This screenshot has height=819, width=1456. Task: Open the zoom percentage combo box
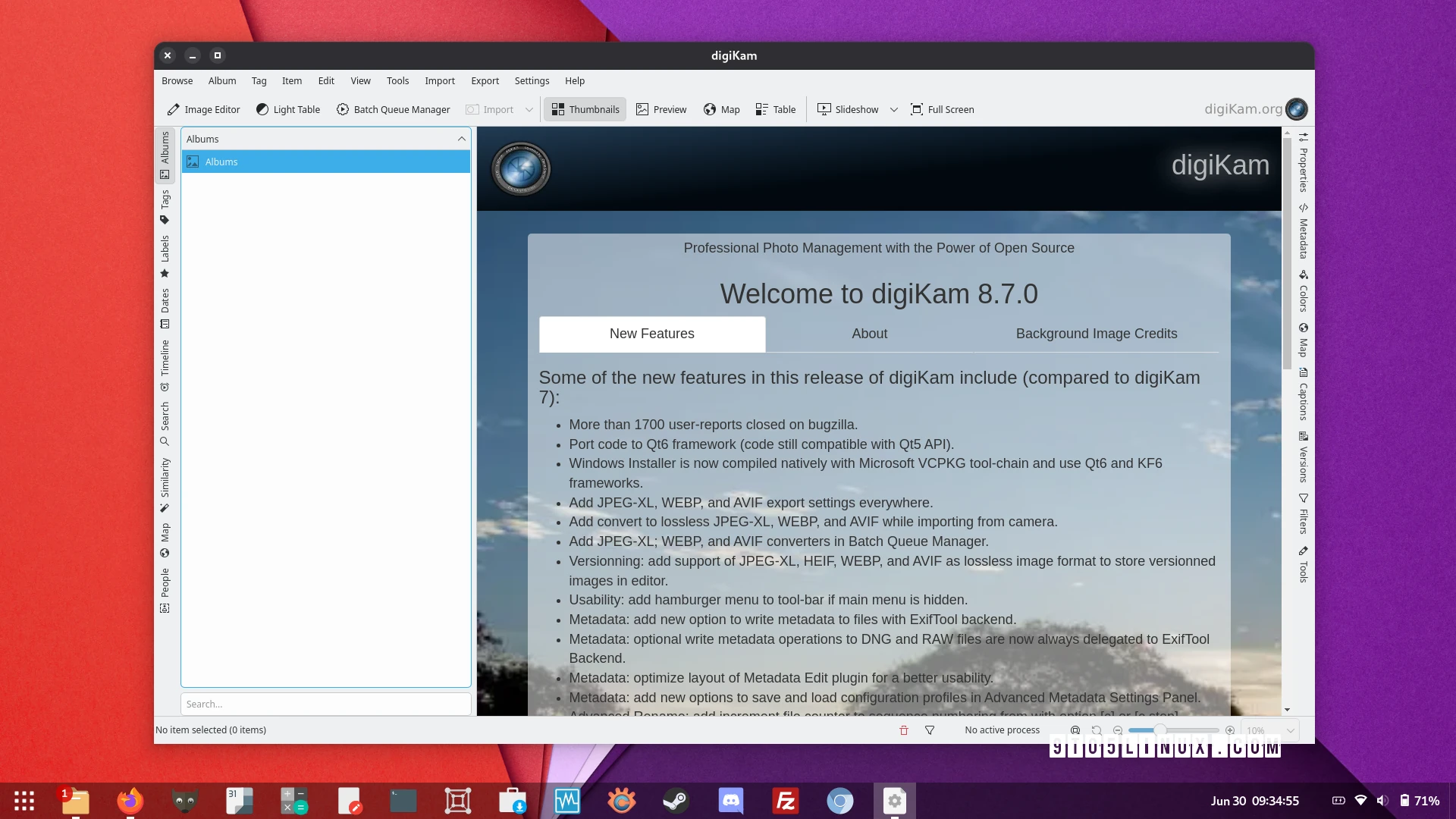tap(1270, 730)
